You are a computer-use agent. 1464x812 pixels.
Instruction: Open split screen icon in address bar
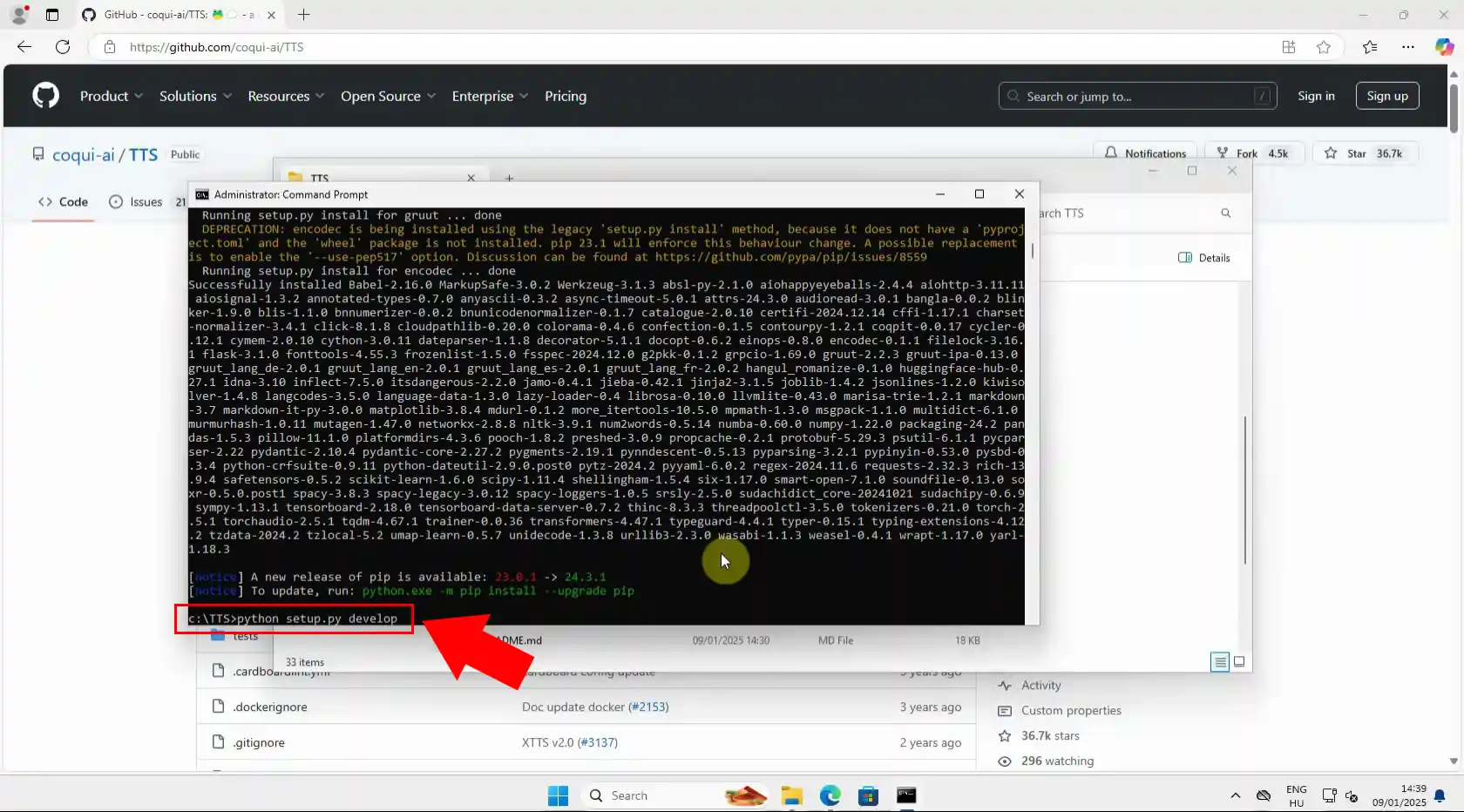point(1289,47)
